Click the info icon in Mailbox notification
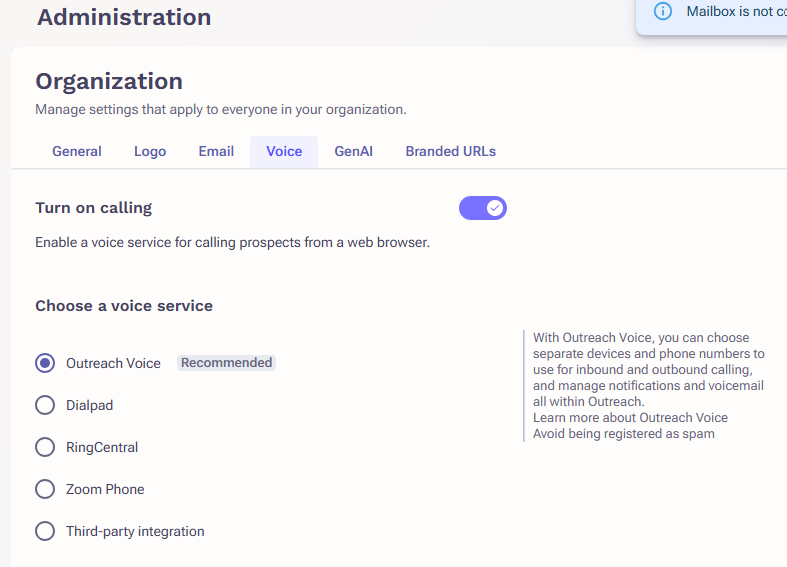 point(663,11)
